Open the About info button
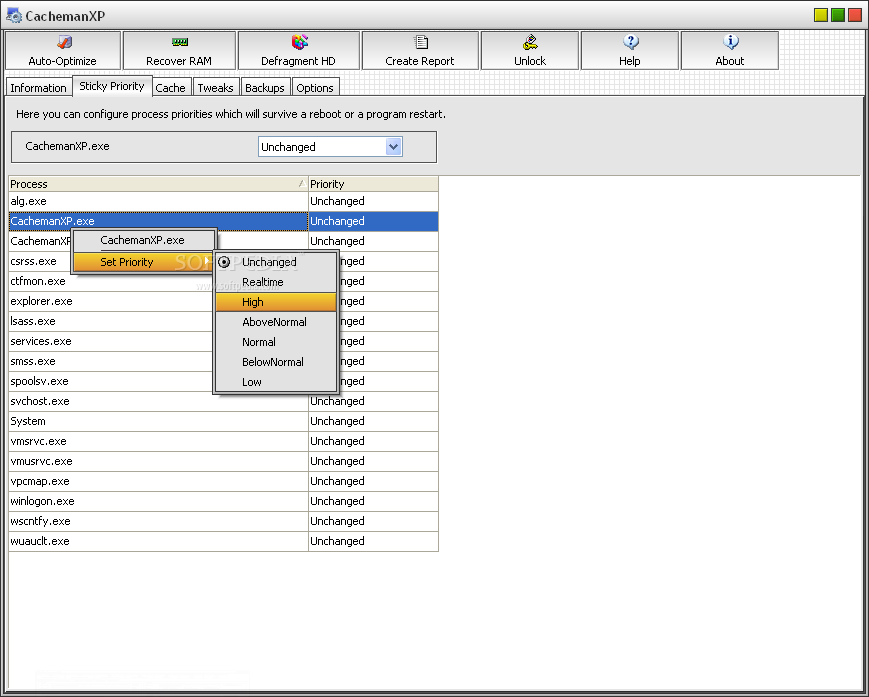The image size is (869, 697). coord(729,50)
